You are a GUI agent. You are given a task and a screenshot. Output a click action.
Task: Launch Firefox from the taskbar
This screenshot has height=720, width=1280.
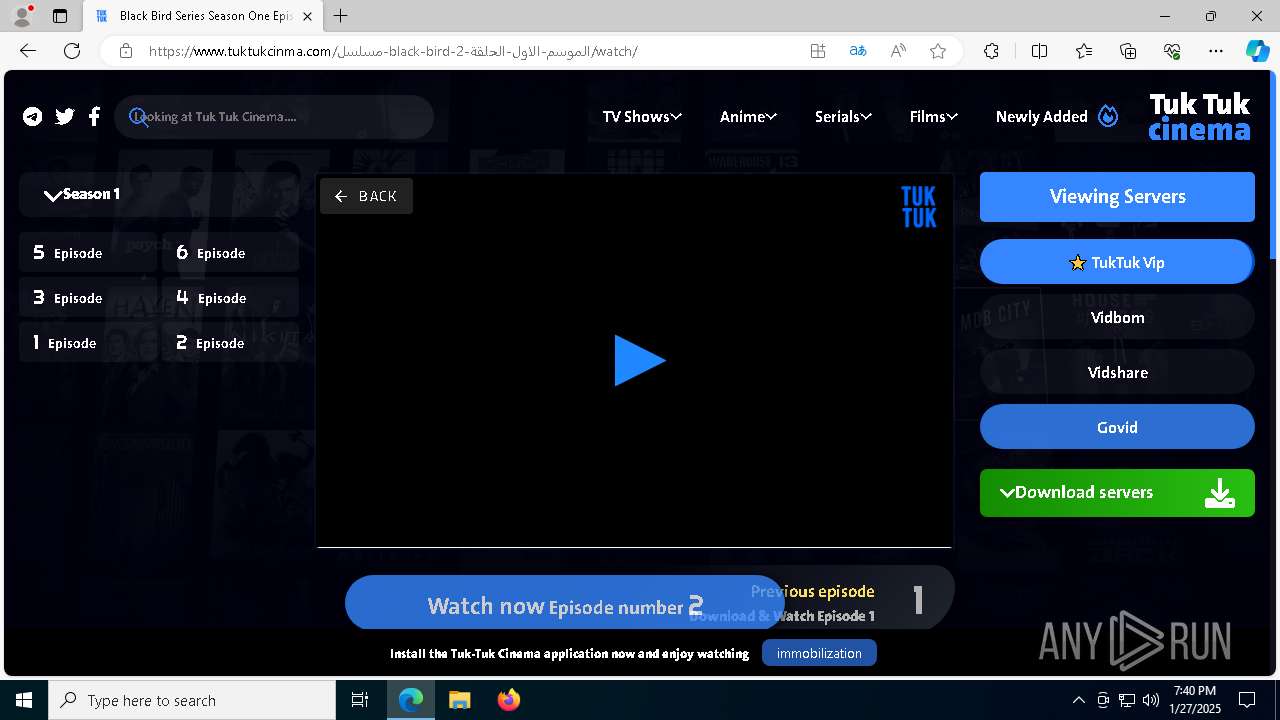point(508,700)
